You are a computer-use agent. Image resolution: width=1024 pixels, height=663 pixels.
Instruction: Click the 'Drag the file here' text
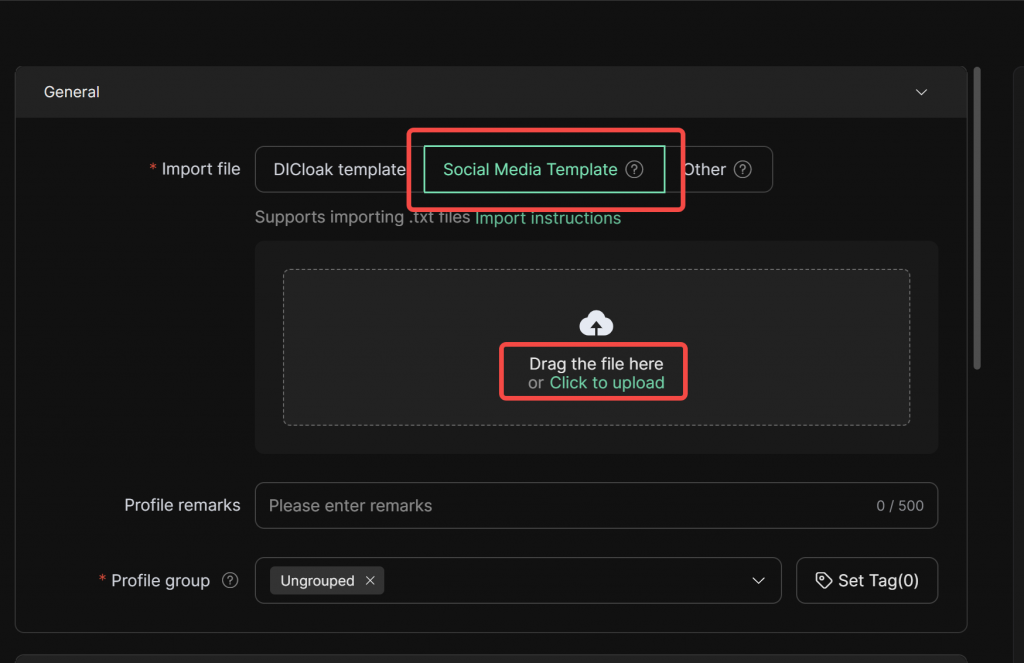(x=596, y=364)
